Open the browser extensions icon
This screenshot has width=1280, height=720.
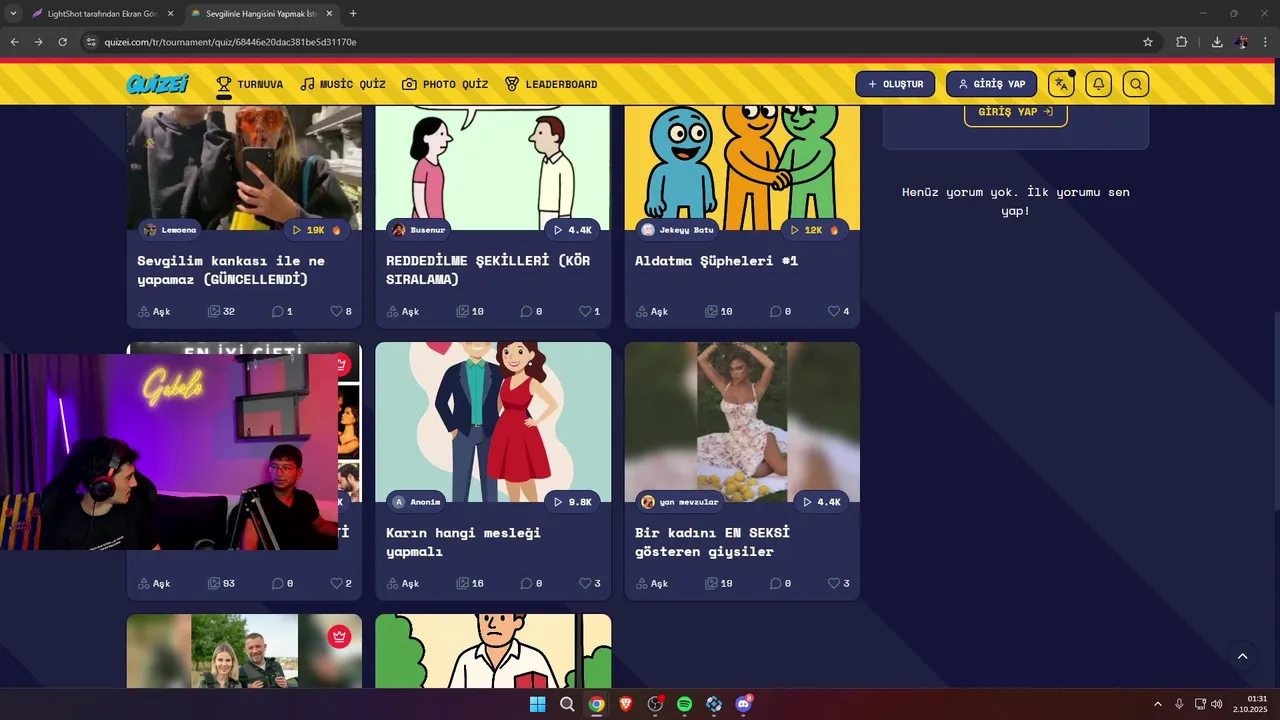[x=1182, y=42]
